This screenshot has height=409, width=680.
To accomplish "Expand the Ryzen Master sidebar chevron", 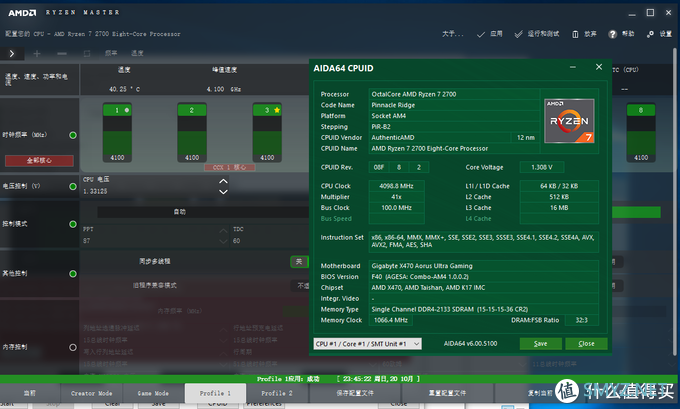I will tap(12, 53).
